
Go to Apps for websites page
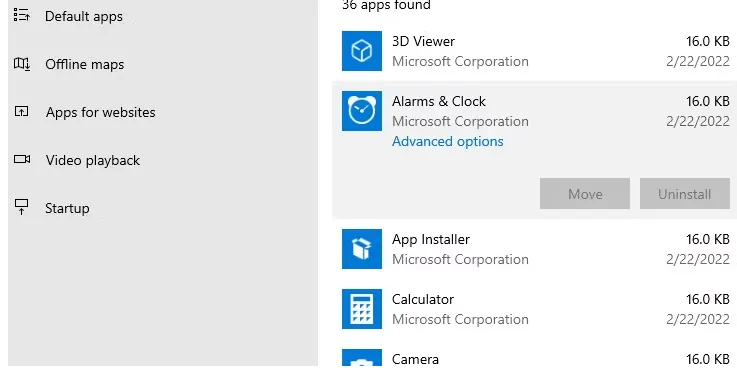pos(101,112)
